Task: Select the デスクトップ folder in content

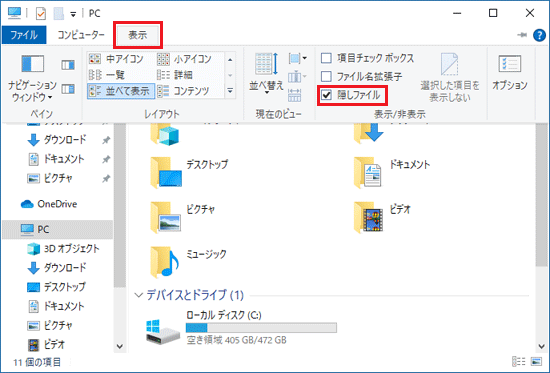Action: pyautogui.click(x=189, y=173)
